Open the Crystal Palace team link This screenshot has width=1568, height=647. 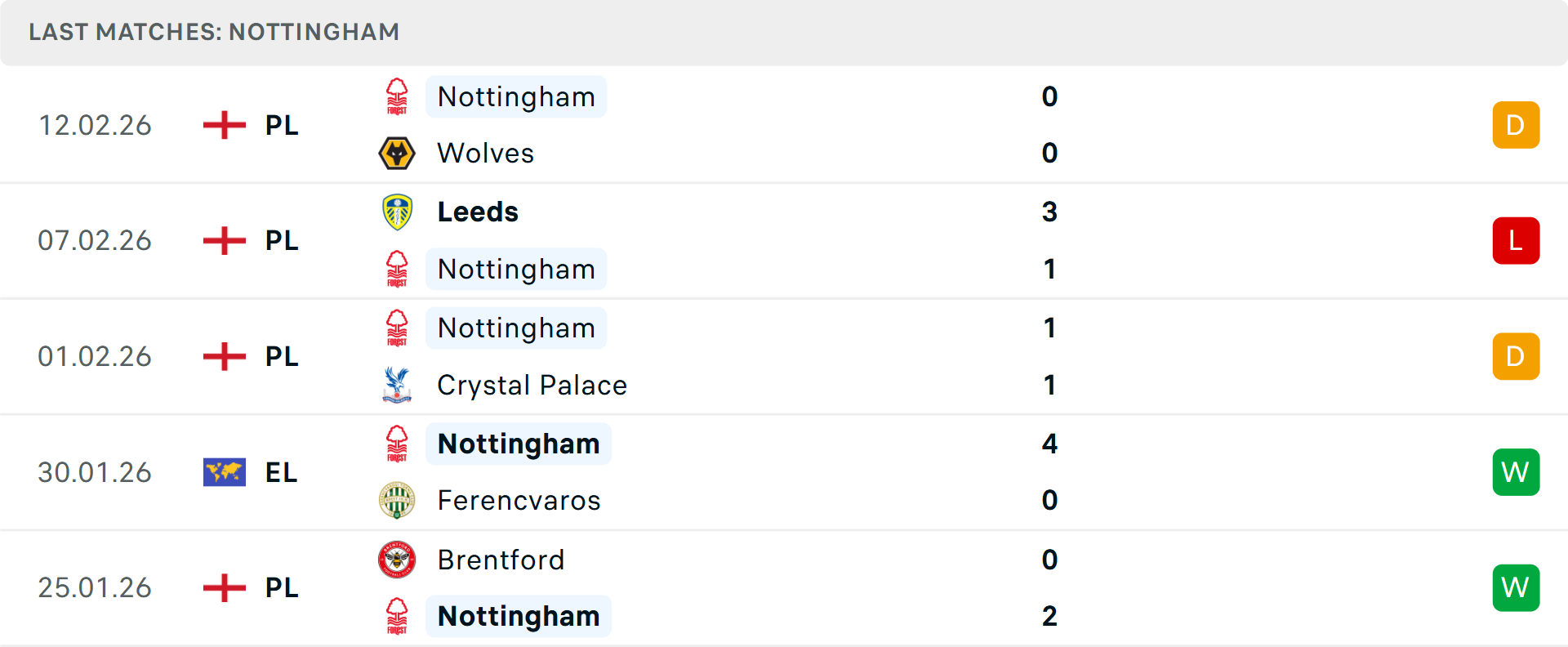pyautogui.click(x=532, y=385)
